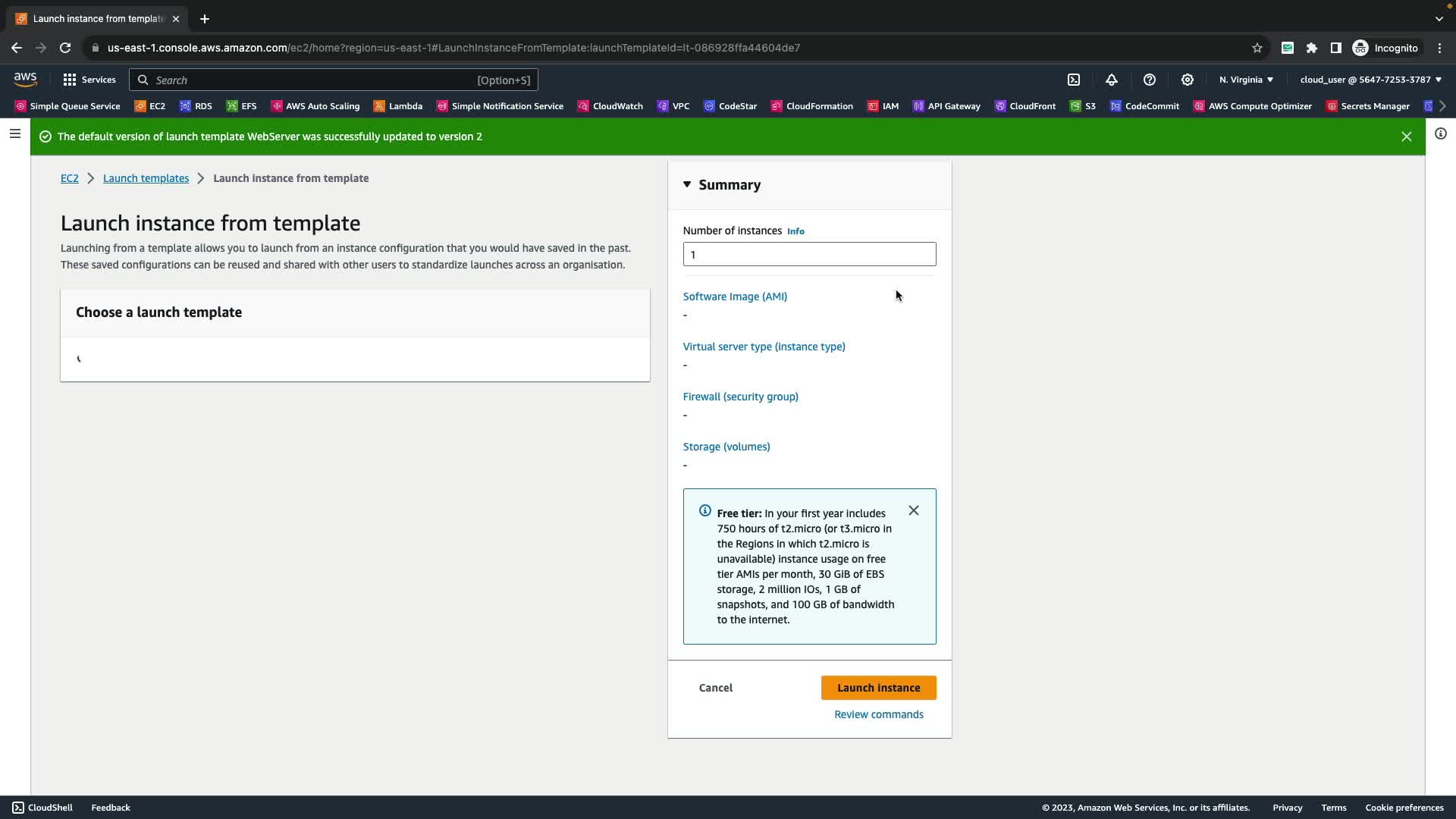
Task: Close the Free tier info box
Action: (914, 510)
